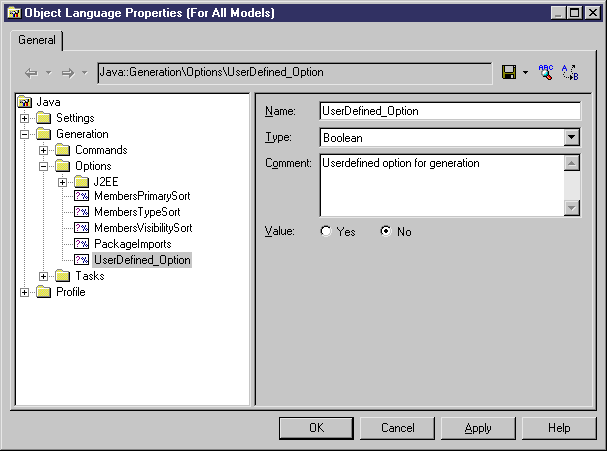Select the Yes radio button
This screenshot has height=451, width=607.
326,232
